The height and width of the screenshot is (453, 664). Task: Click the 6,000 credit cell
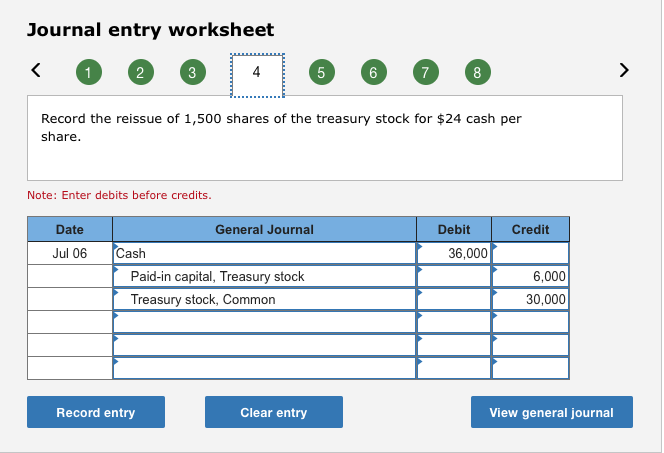tap(531, 276)
